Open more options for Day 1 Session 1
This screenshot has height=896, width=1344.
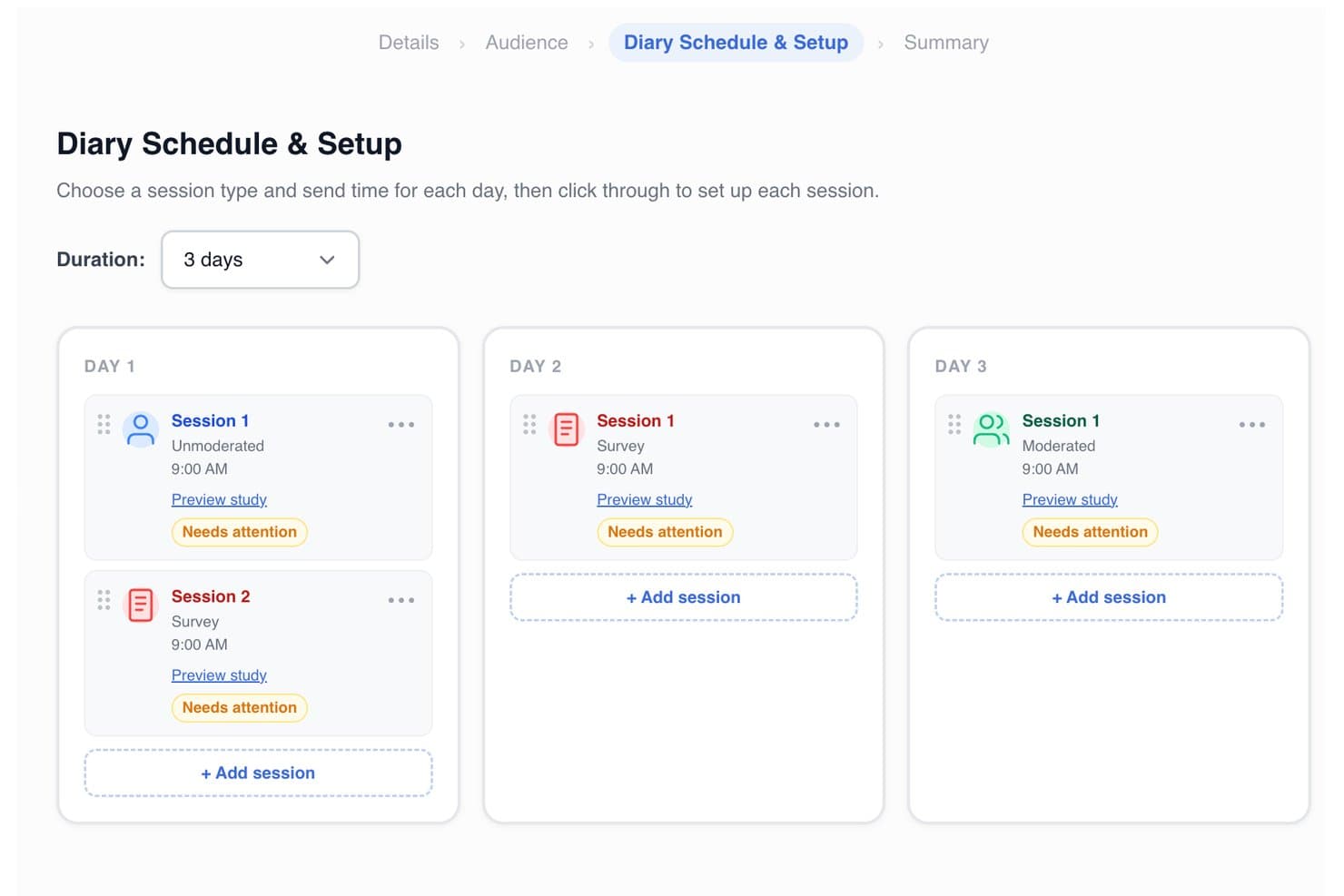401,425
